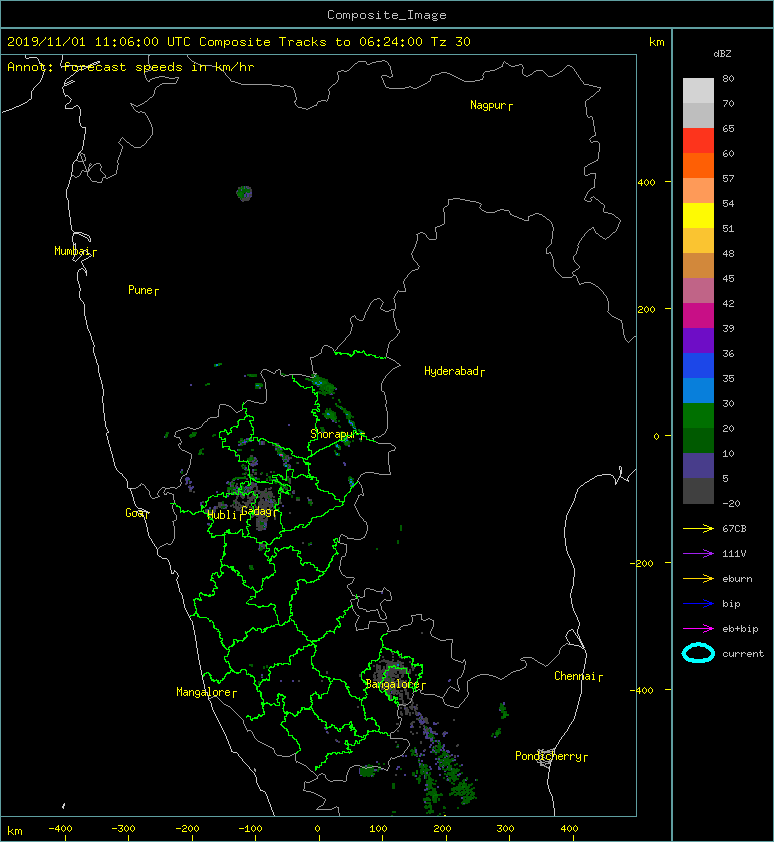Choose the gold 51–48 dBZ swatch
Viewport: 774px width, 842px height.
click(x=698, y=240)
